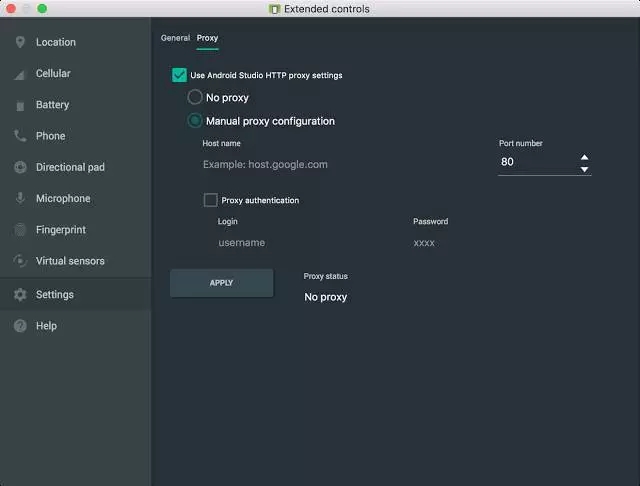The height and width of the screenshot is (486, 640).
Task: Click the Cellular signal icon
Action: pyautogui.click(x=20, y=74)
